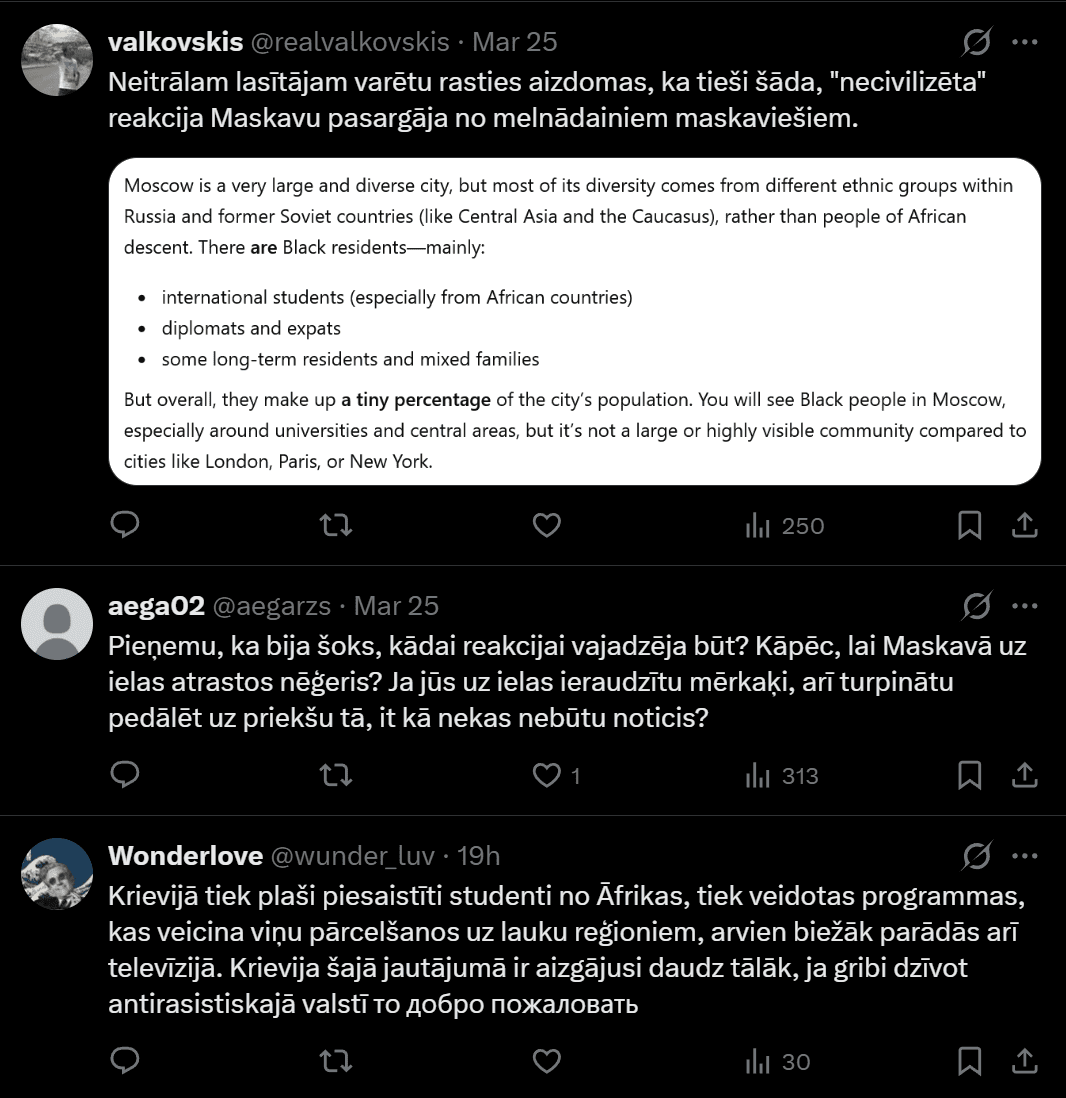The image size is (1066, 1098).
Task: Reply to aega02's tweet
Action: tap(124, 775)
